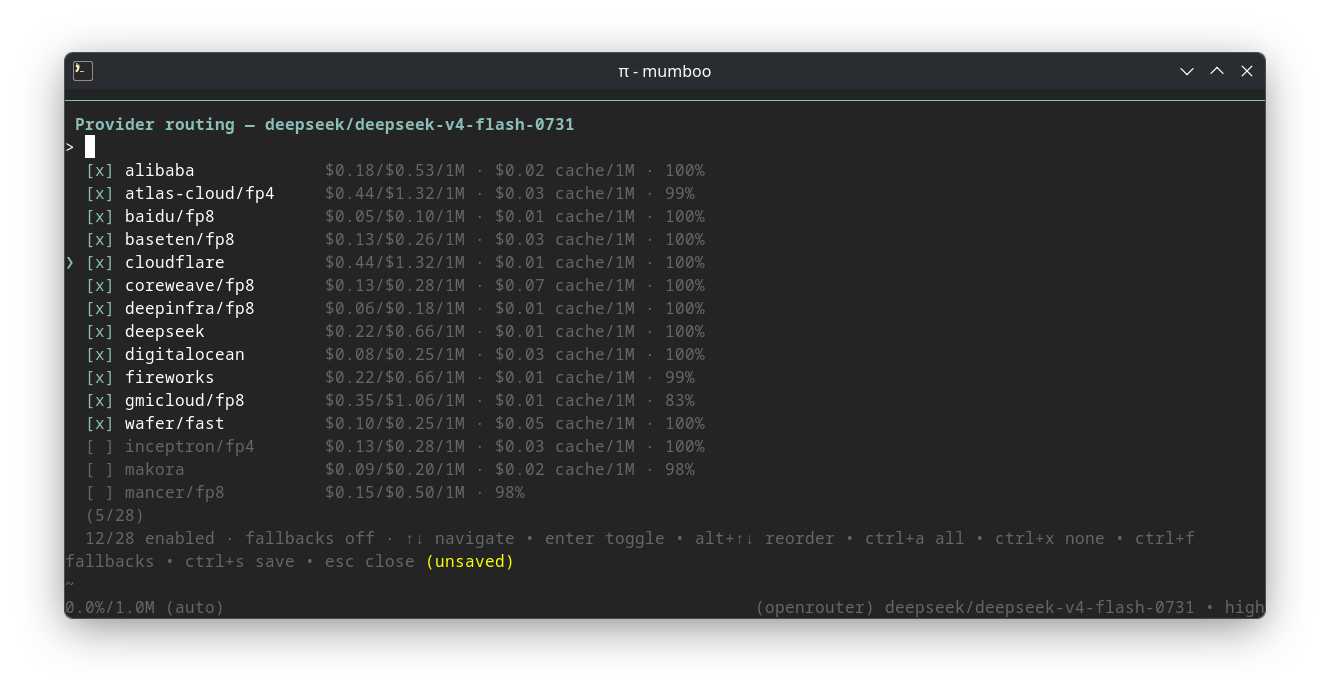Click the selection arrow beside cloudflare

point(70,262)
